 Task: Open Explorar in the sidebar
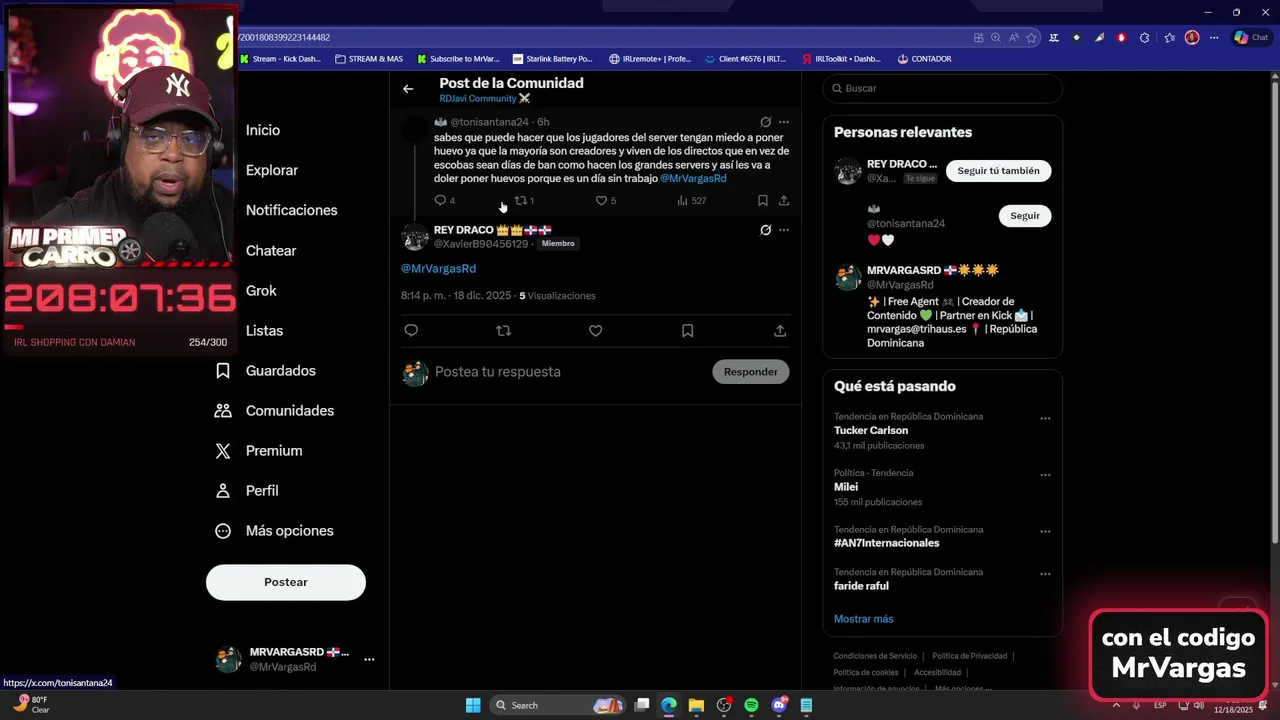272,170
